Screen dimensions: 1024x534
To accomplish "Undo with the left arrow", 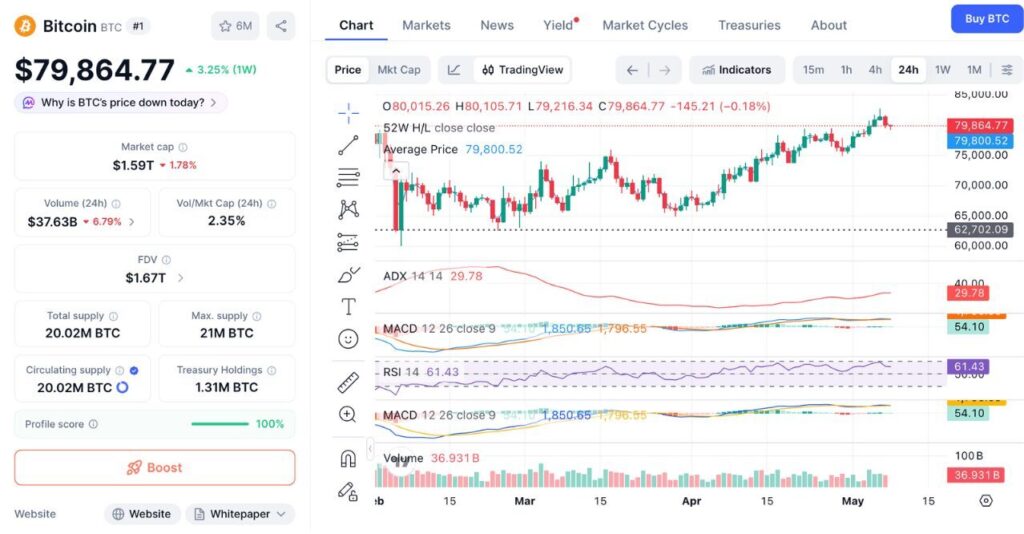I will pos(632,70).
